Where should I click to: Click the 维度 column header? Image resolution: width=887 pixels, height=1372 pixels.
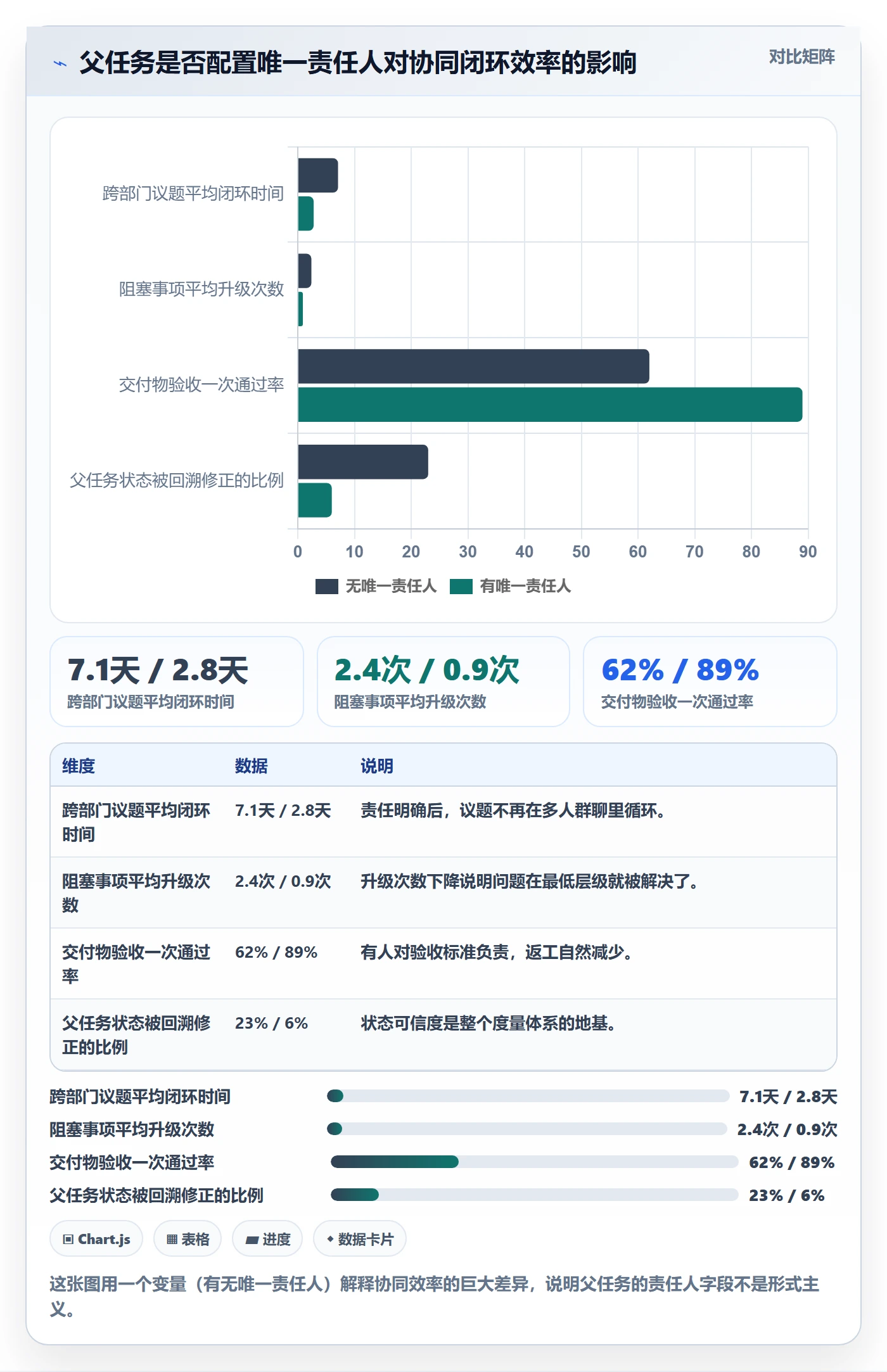tap(79, 766)
